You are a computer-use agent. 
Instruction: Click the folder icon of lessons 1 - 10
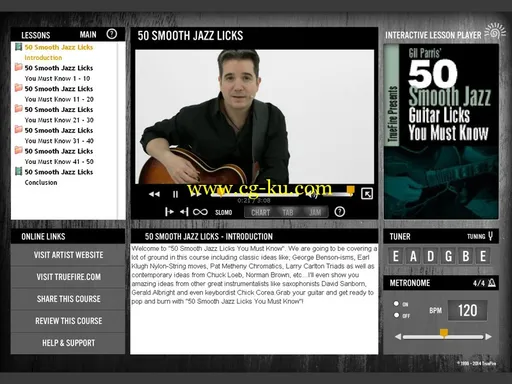19,67
